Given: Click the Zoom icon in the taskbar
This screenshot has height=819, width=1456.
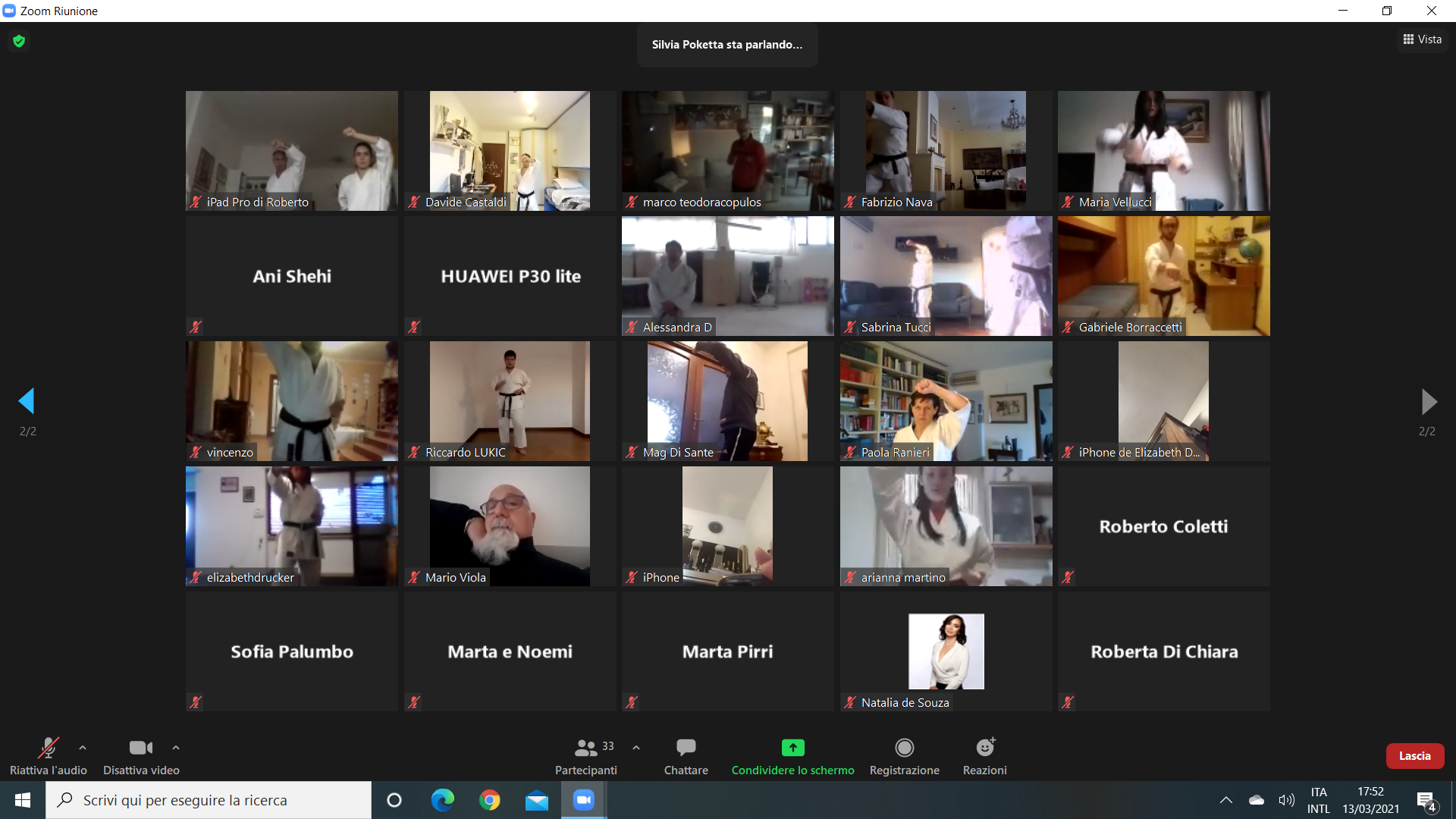Looking at the screenshot, I should pos(584,800).
